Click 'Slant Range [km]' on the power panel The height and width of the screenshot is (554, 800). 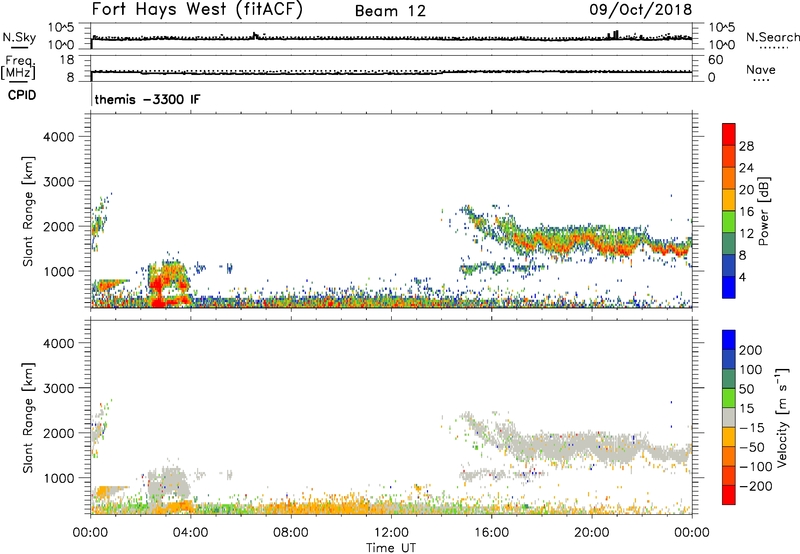28,211
